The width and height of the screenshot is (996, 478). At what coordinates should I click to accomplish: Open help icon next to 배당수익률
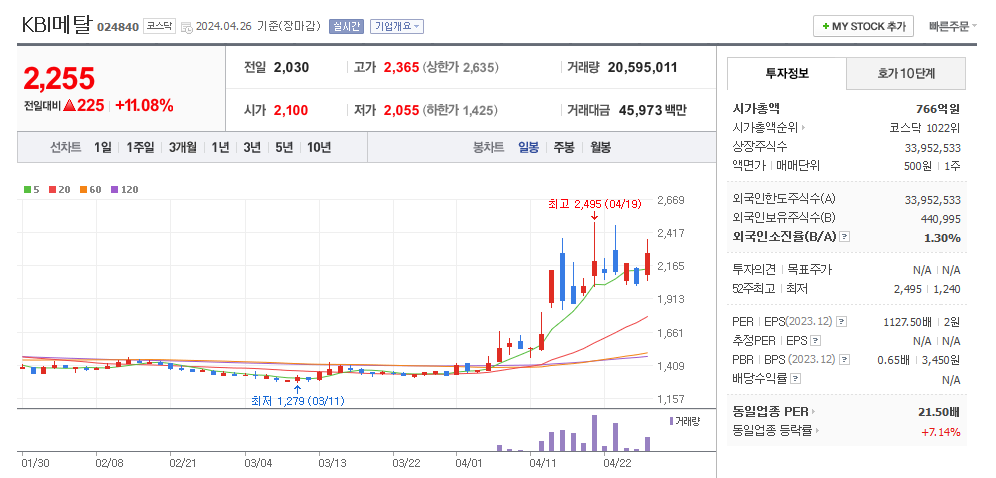point(795,378)
